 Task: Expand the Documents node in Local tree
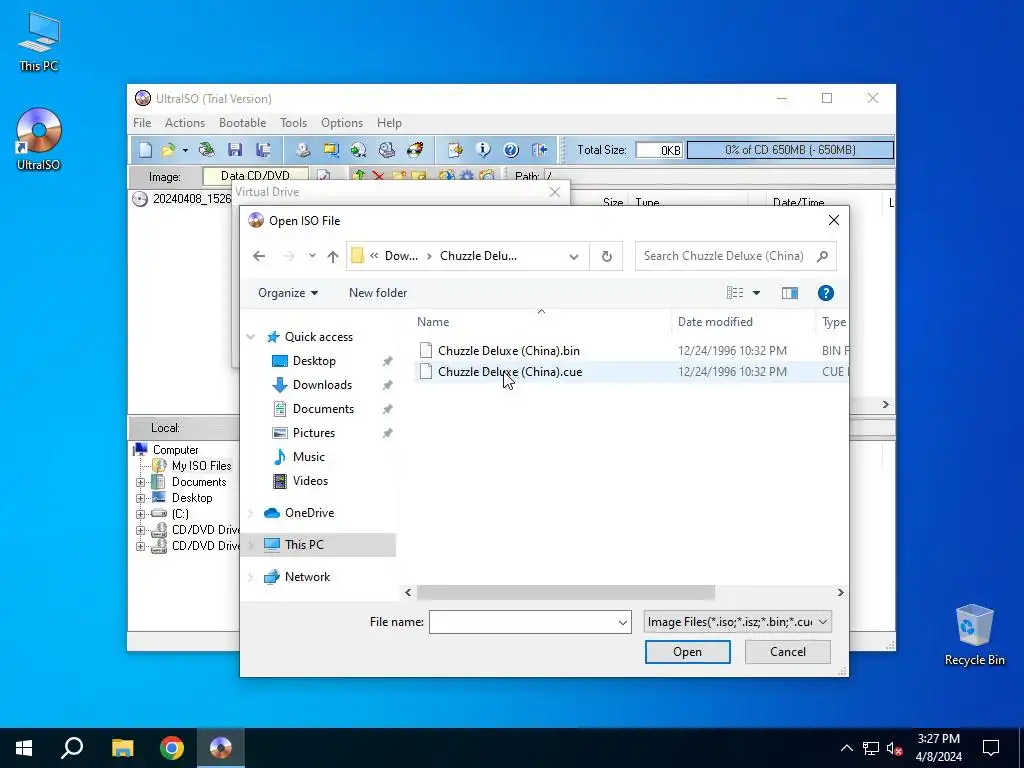(140, 483)
